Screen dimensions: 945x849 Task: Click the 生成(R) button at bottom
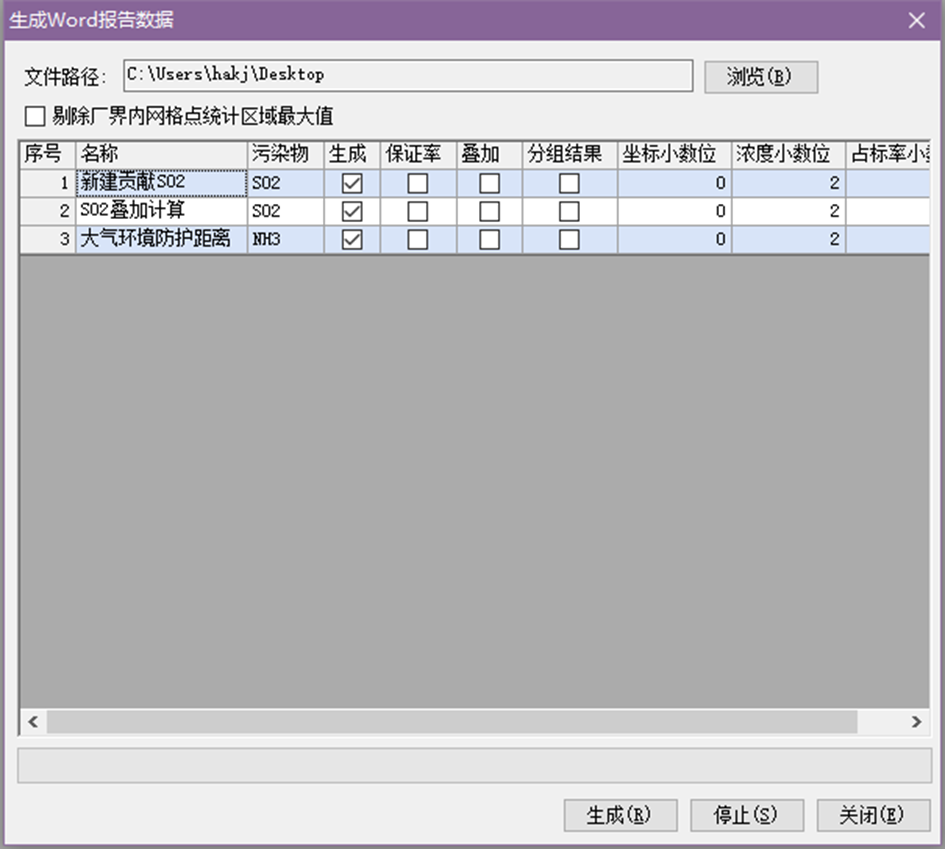[x=620, y=815]
